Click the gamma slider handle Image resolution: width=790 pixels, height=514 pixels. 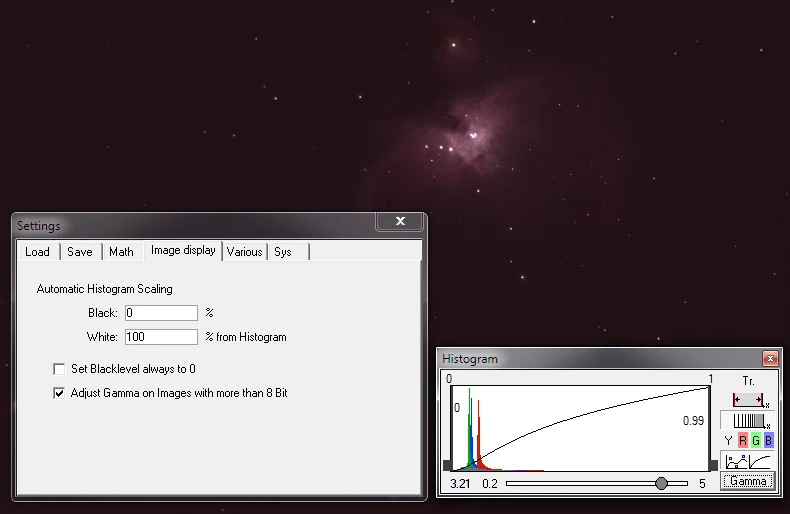661,483
